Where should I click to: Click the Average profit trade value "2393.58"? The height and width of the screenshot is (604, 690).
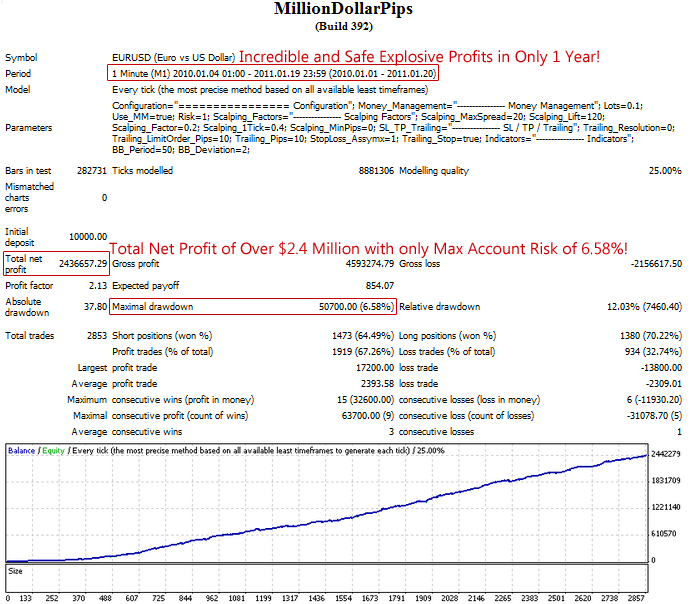point(377,384)
